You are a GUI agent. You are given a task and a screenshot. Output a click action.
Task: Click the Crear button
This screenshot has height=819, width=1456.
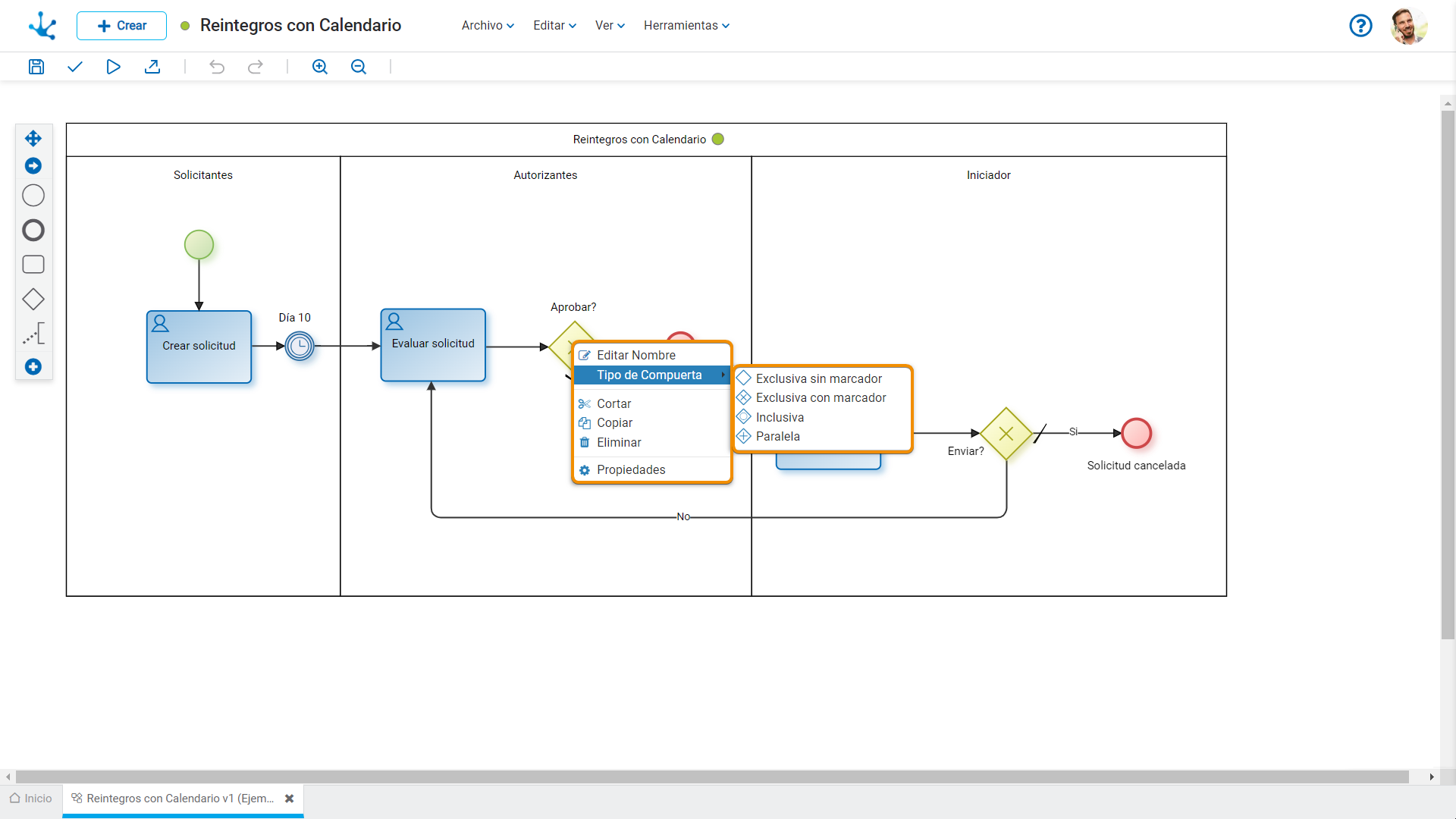click(x=121, y=25)
